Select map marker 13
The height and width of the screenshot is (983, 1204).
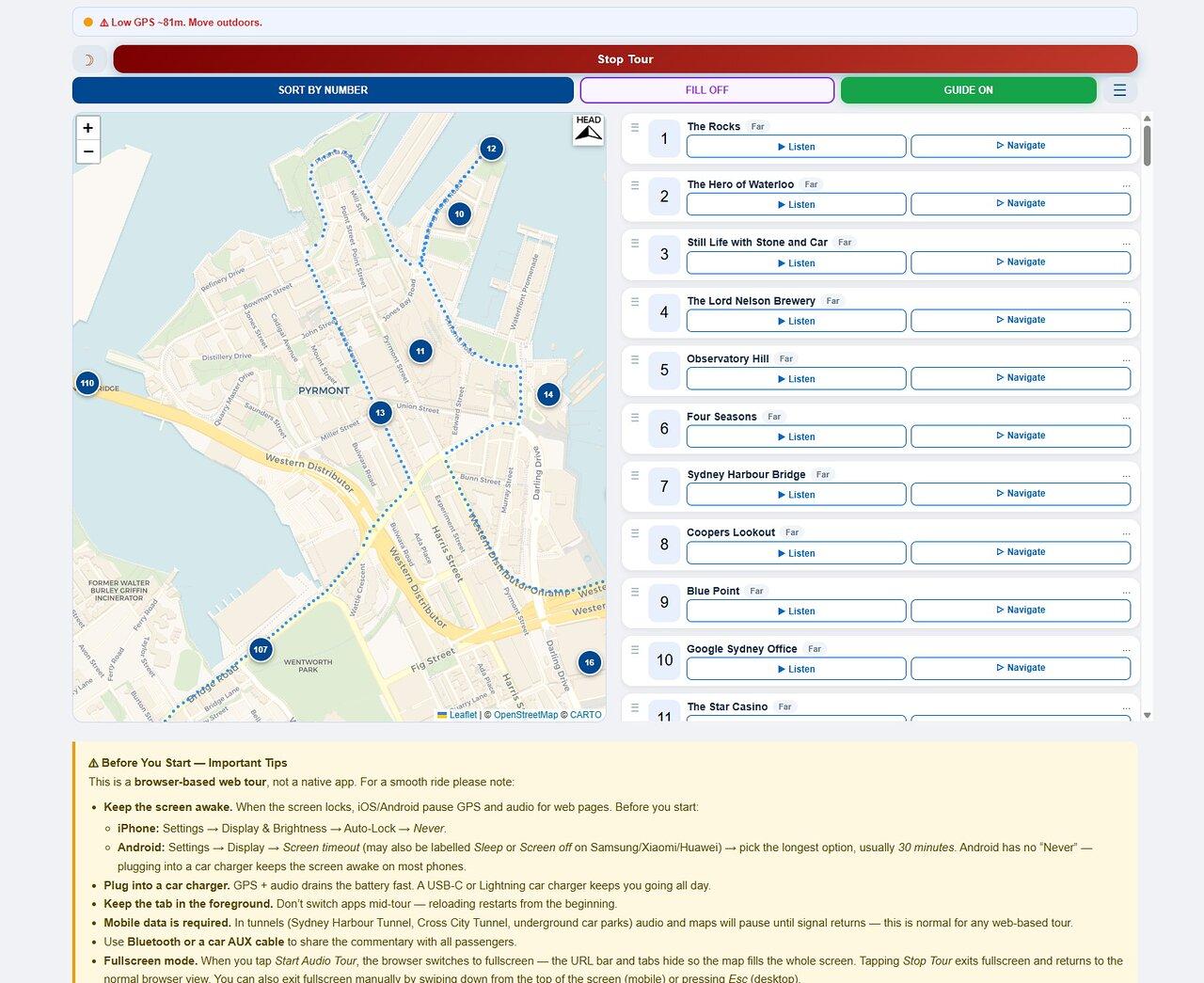(380, 413)
